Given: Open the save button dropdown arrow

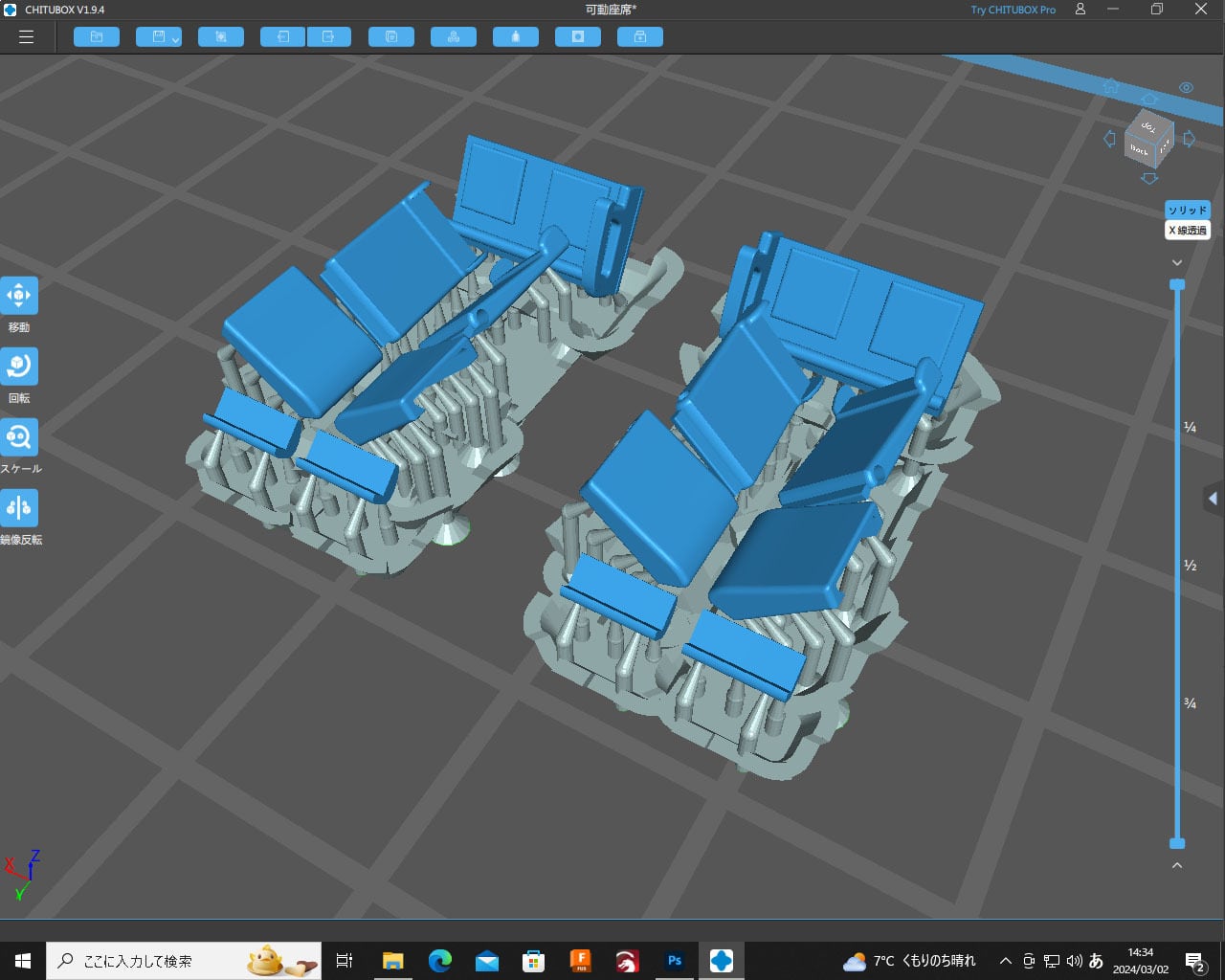Looking at the screenshot, I should tap(175, 39).
